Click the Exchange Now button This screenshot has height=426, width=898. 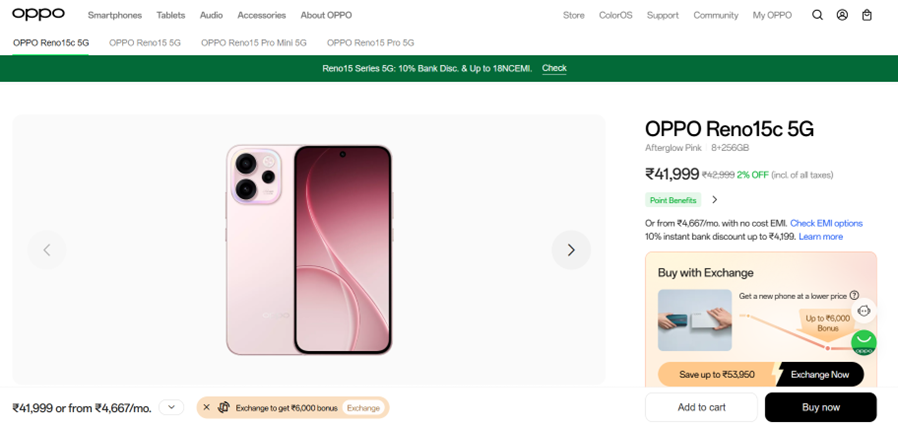819,375
